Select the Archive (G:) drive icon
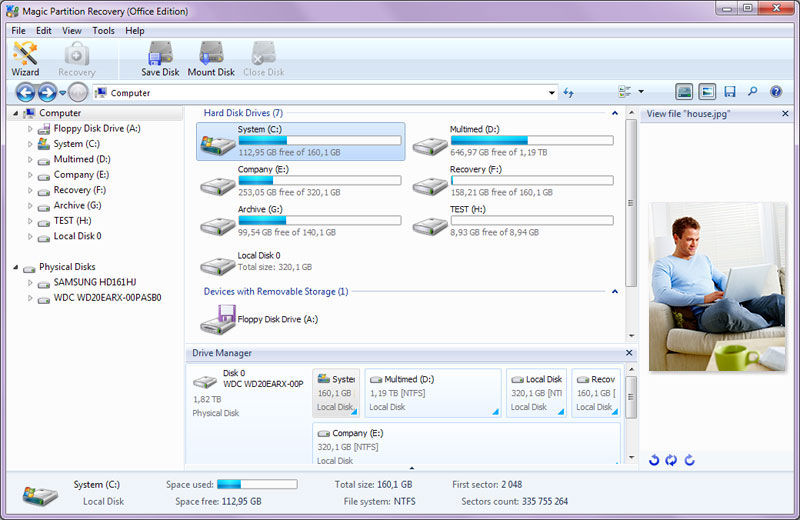 click(218, 226)
